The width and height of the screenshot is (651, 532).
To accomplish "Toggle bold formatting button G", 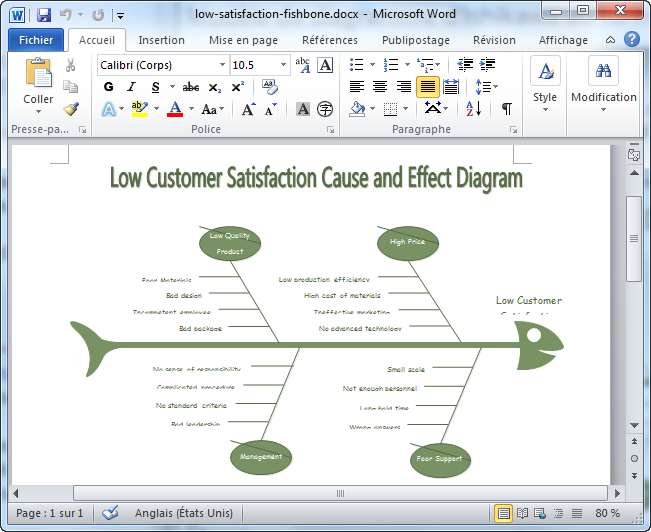I will coord(108,87).
